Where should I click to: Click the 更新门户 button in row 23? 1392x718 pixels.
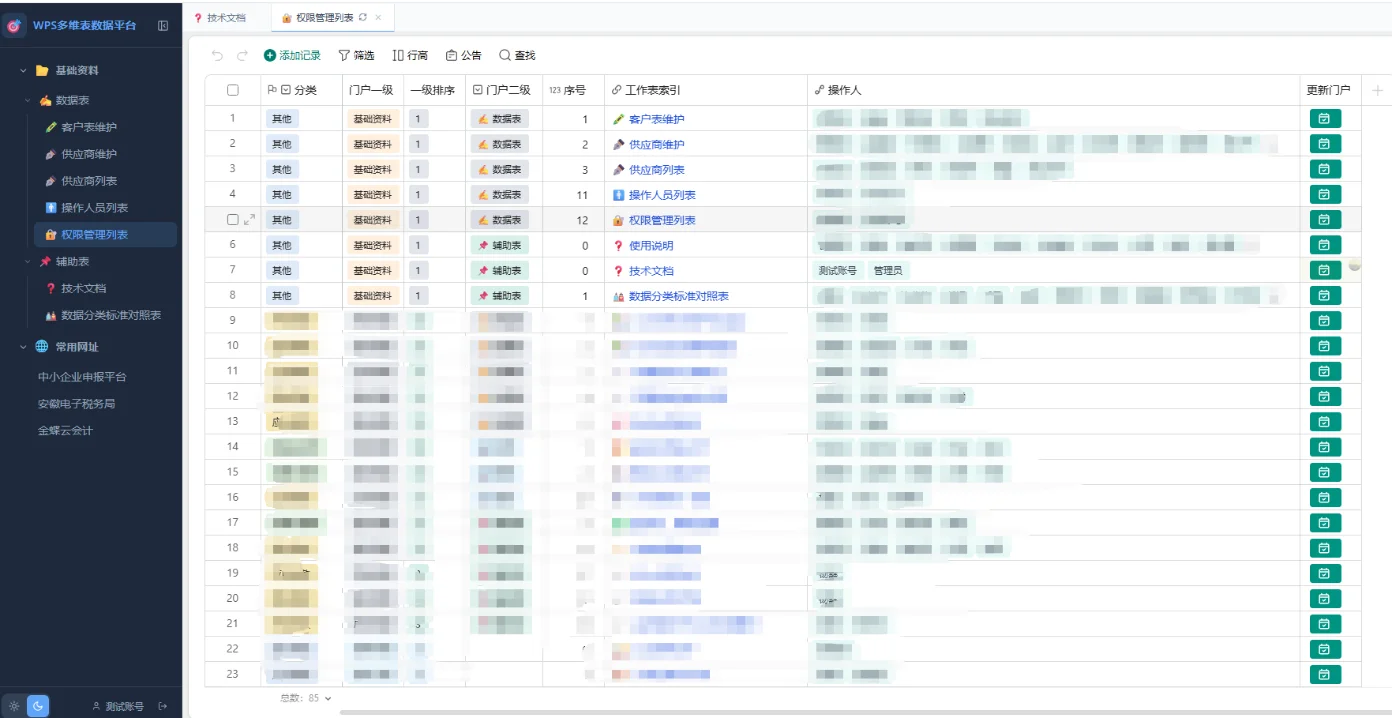(1325, 674)
